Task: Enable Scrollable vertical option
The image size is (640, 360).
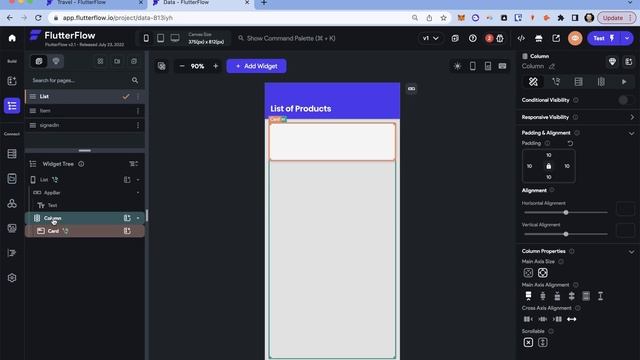Action: (x=542, y=342)
